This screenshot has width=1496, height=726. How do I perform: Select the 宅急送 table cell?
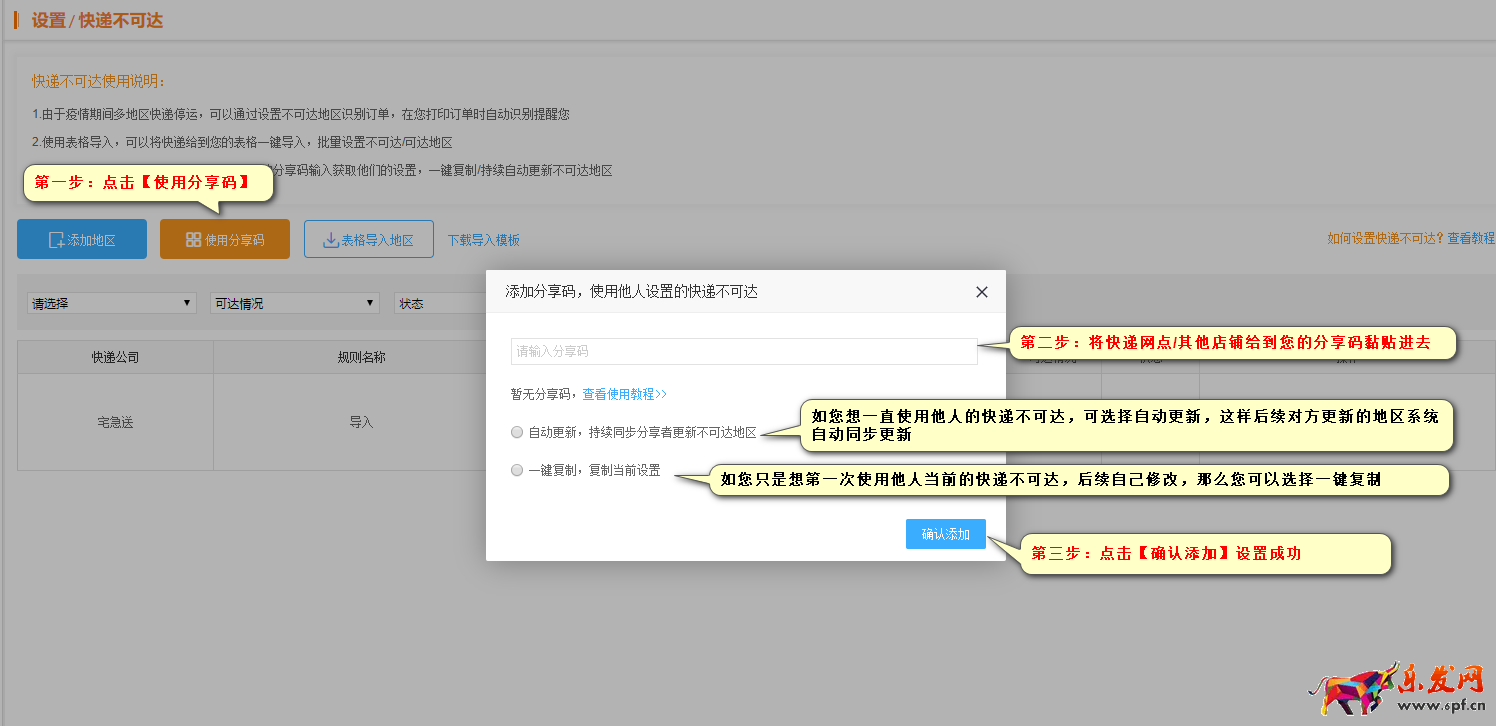115,422
